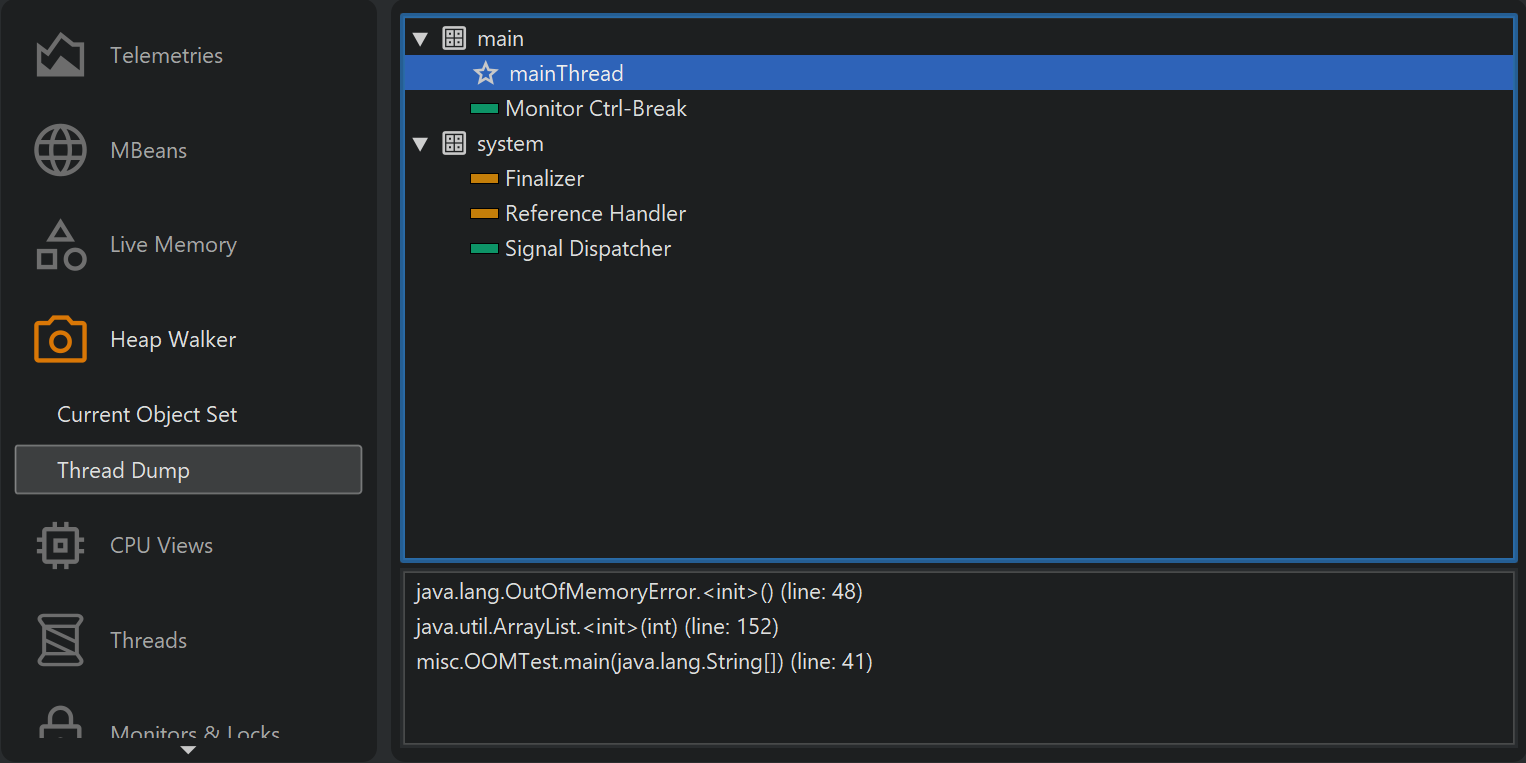This screenshot has height=763, width=1526.
Task: Click the OOMTest.main stack frame line
Action: [x=644, y=662]
